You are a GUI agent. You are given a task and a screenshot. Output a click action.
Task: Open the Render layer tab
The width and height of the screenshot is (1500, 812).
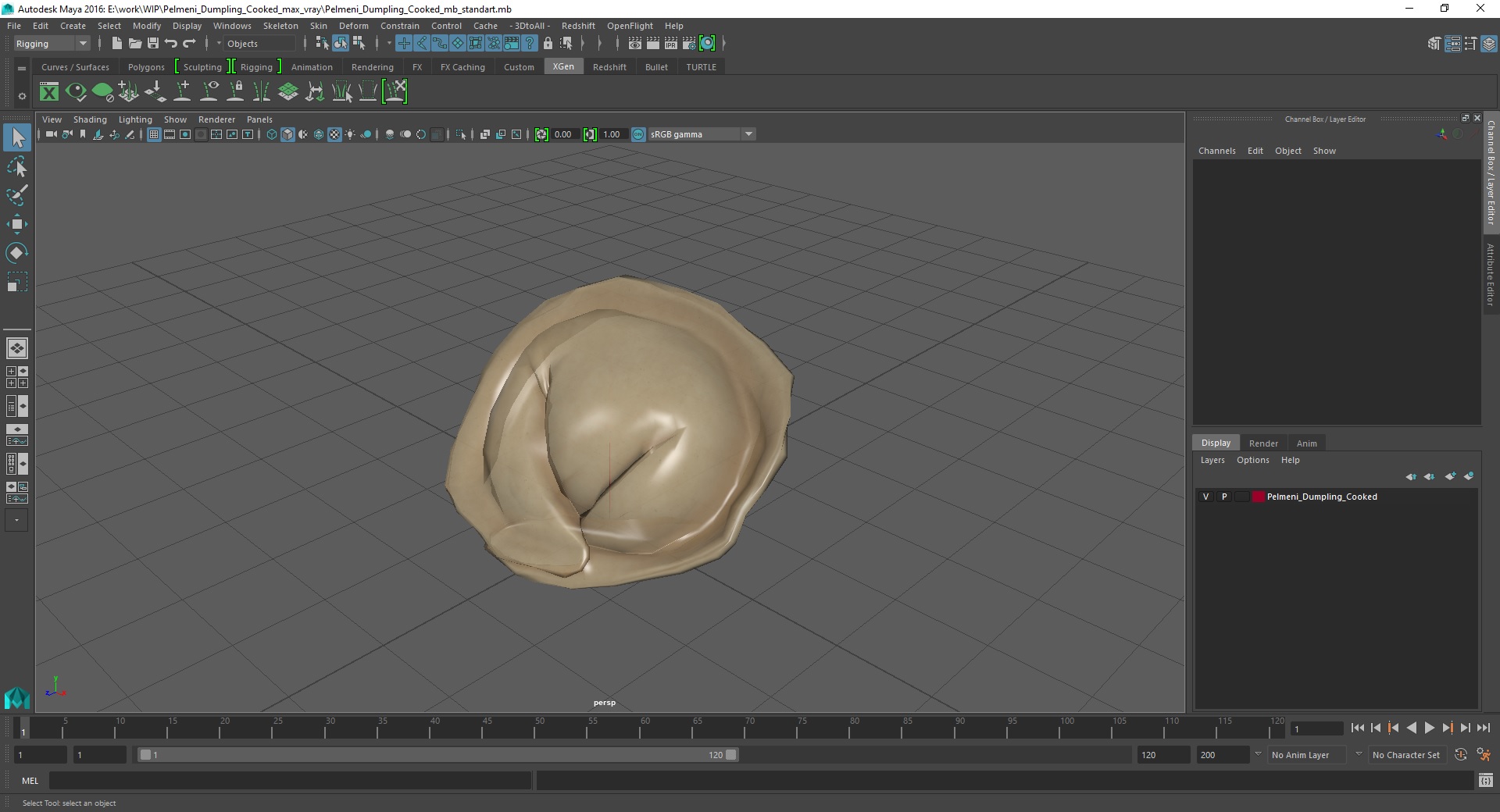(1263, 443)
